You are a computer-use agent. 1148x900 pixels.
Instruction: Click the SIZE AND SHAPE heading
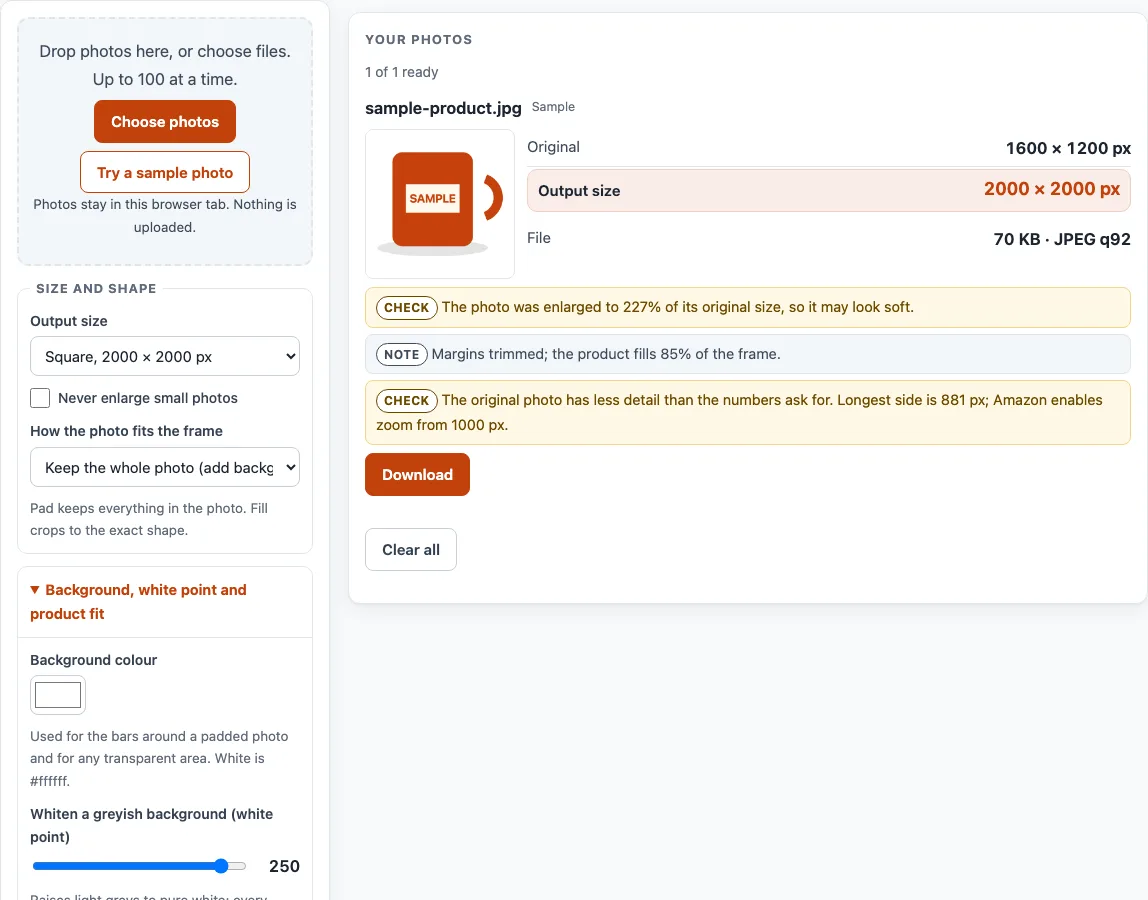(x=96, y=289)
